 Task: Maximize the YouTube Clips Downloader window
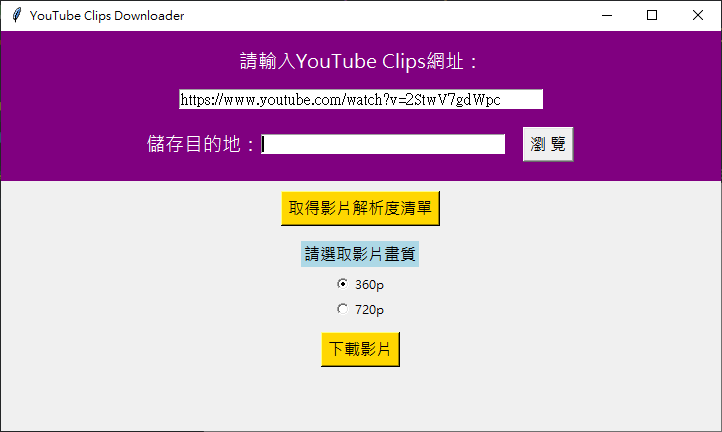652,15
